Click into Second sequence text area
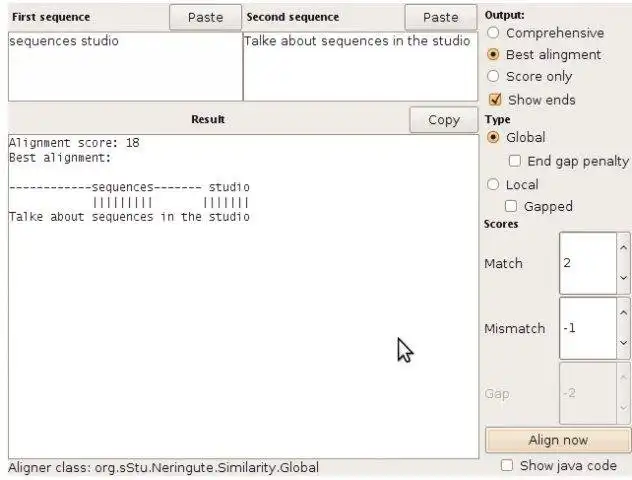This screenshot has height=480, width=632. [x=360, y=66]
